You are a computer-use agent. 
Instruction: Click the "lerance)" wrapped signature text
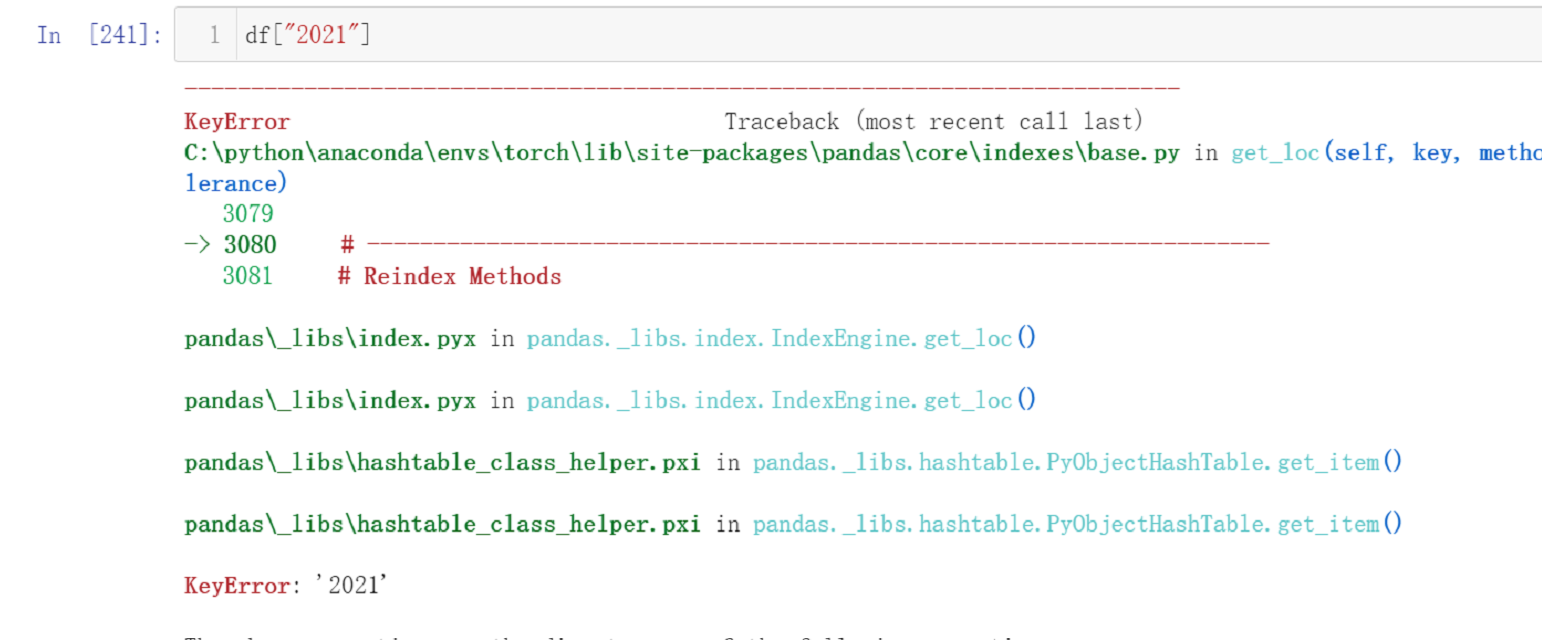click(x=235, y=183)
